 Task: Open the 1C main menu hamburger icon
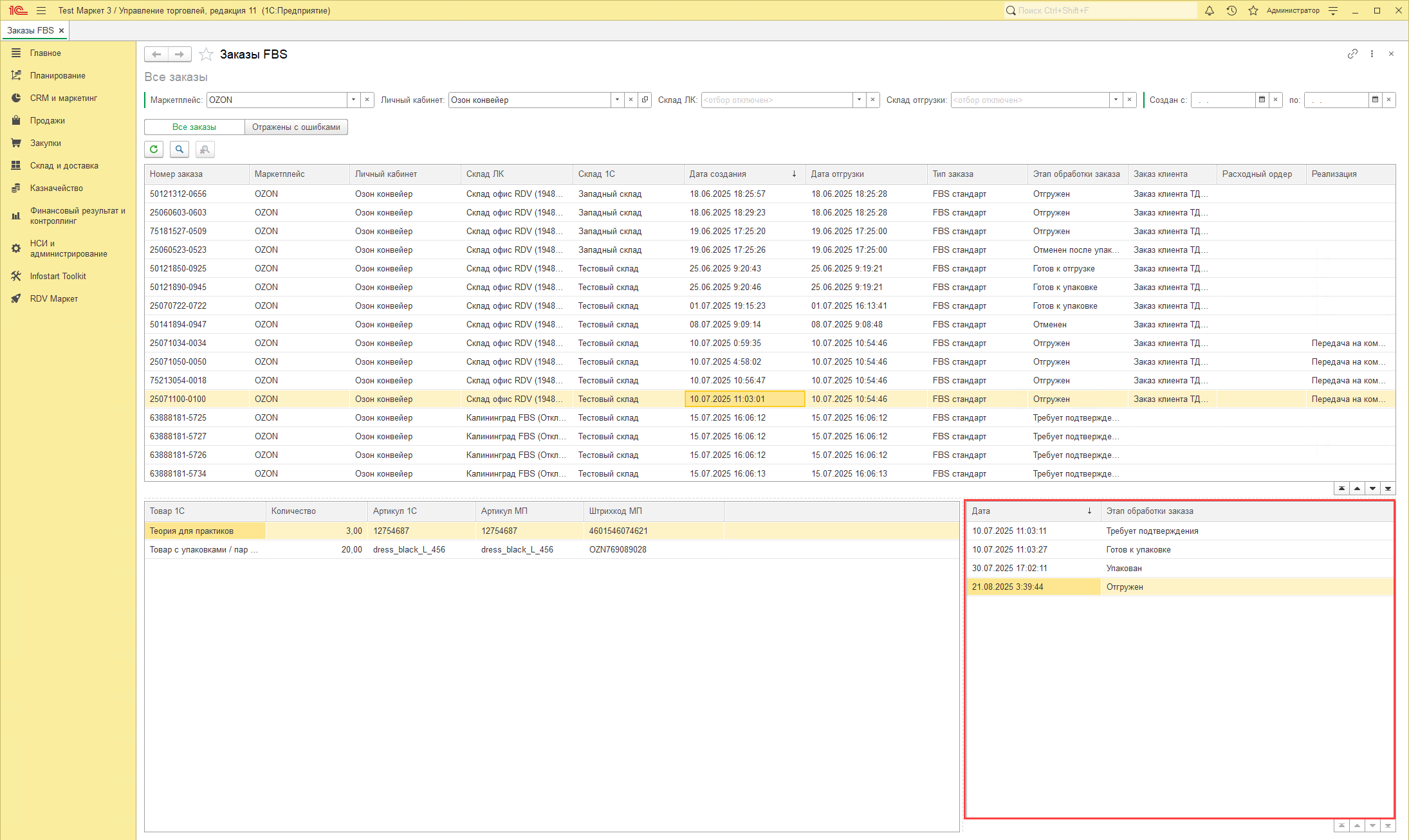[41, 10]
